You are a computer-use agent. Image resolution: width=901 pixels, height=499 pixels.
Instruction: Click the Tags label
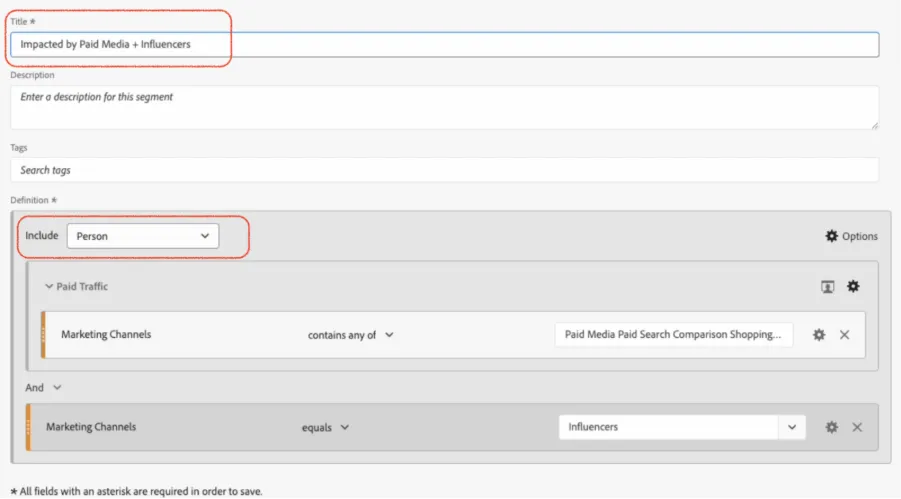coord(18,148)
